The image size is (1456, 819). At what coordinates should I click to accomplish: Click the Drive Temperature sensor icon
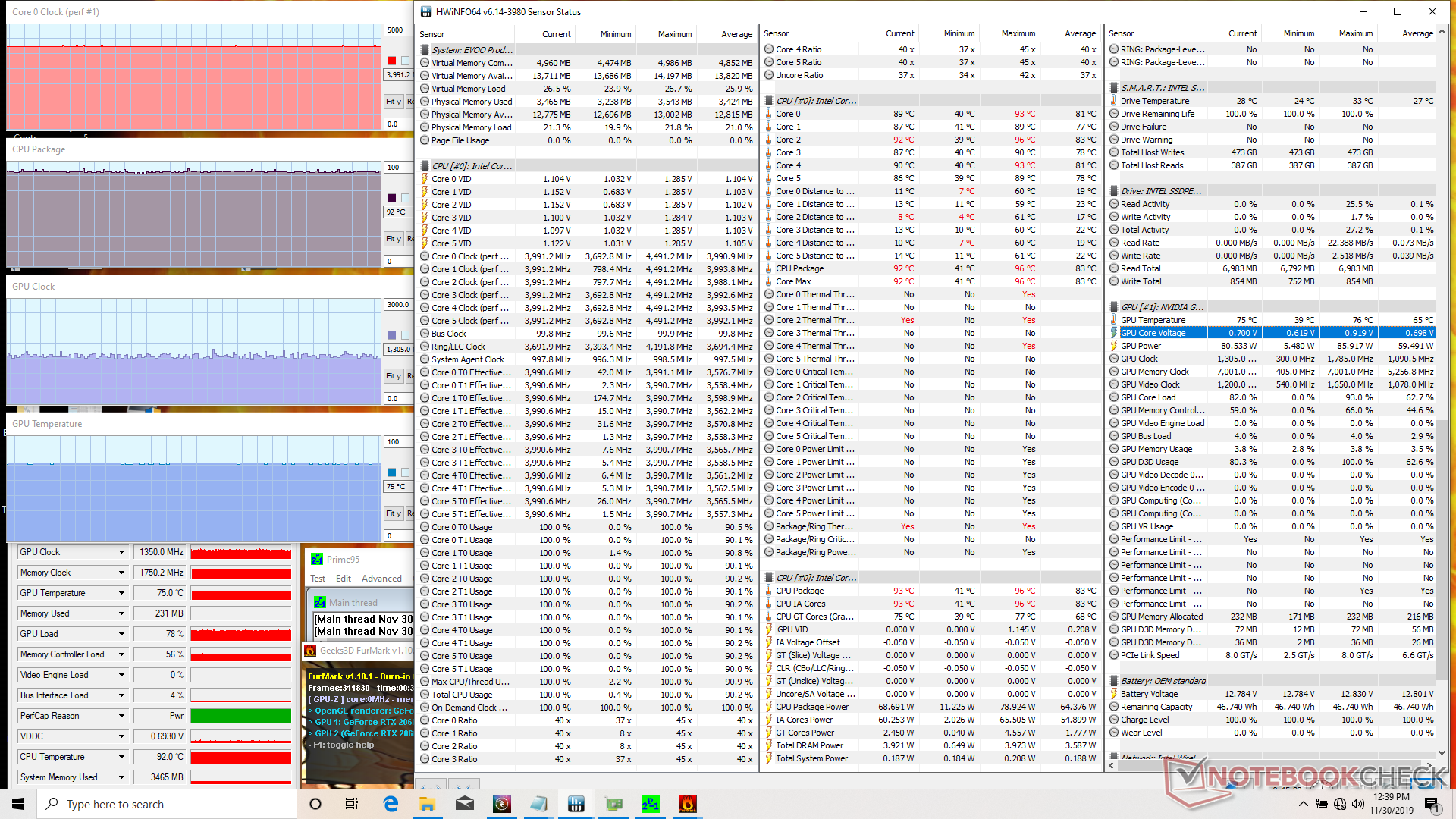coord(1114,101)
